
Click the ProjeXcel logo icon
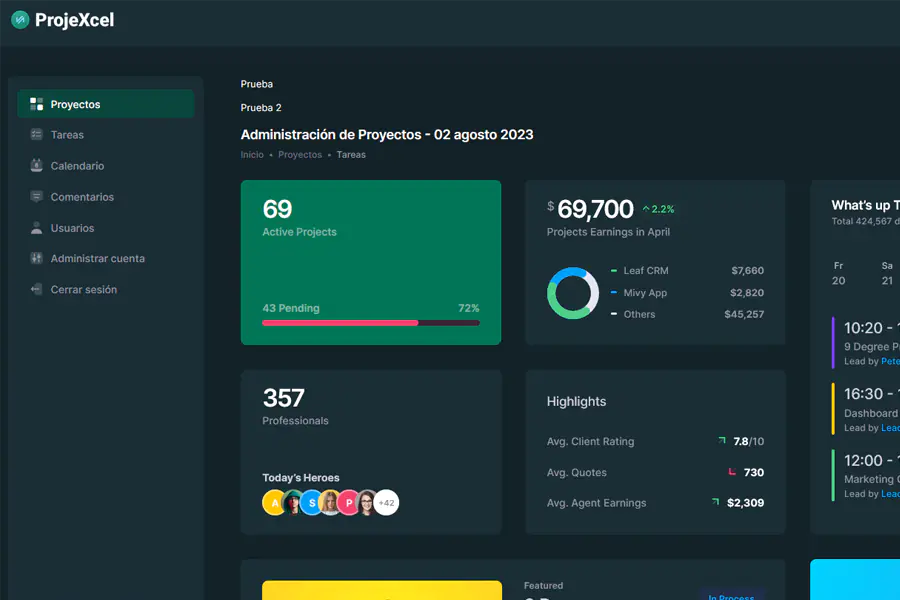20,20
